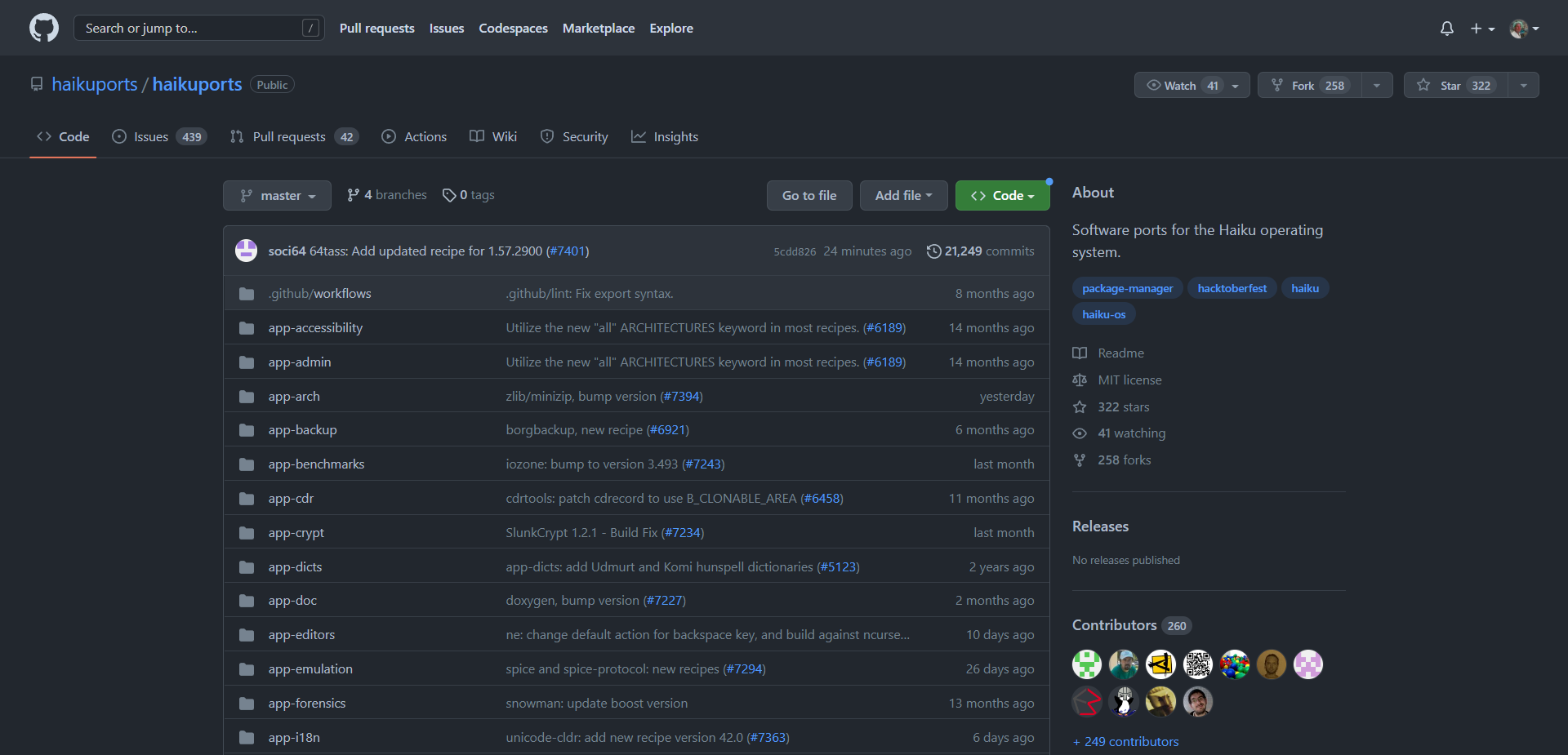Open the Watch notifications dropdown
Image resolution: width=1568 pixels, height=755 pixels.
(x=1192, y=85)
